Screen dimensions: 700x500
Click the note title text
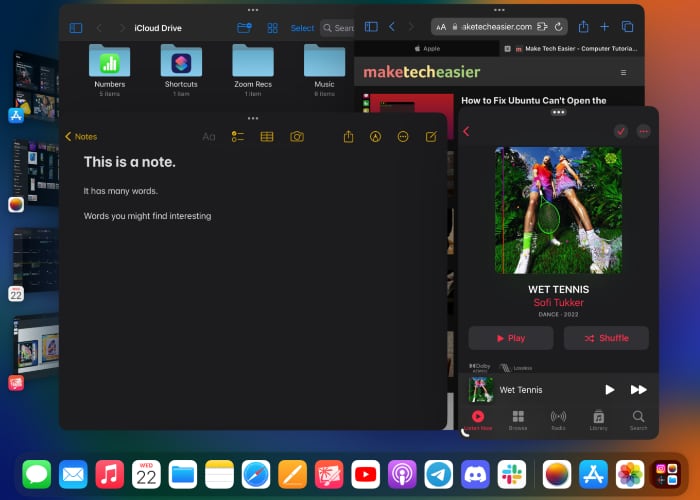[x=129, y=162]
